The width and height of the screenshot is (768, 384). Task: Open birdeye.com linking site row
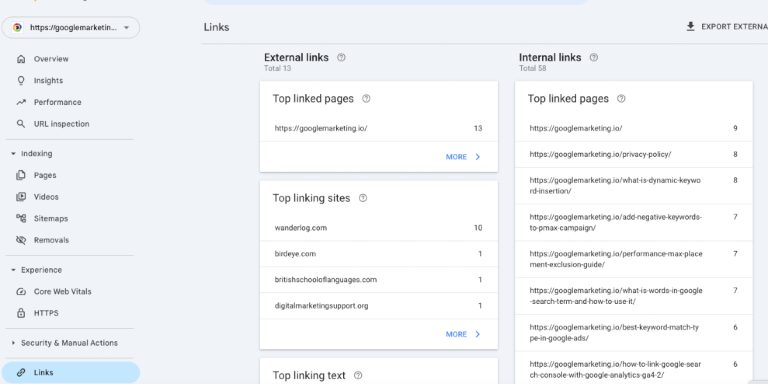point(379,254)
